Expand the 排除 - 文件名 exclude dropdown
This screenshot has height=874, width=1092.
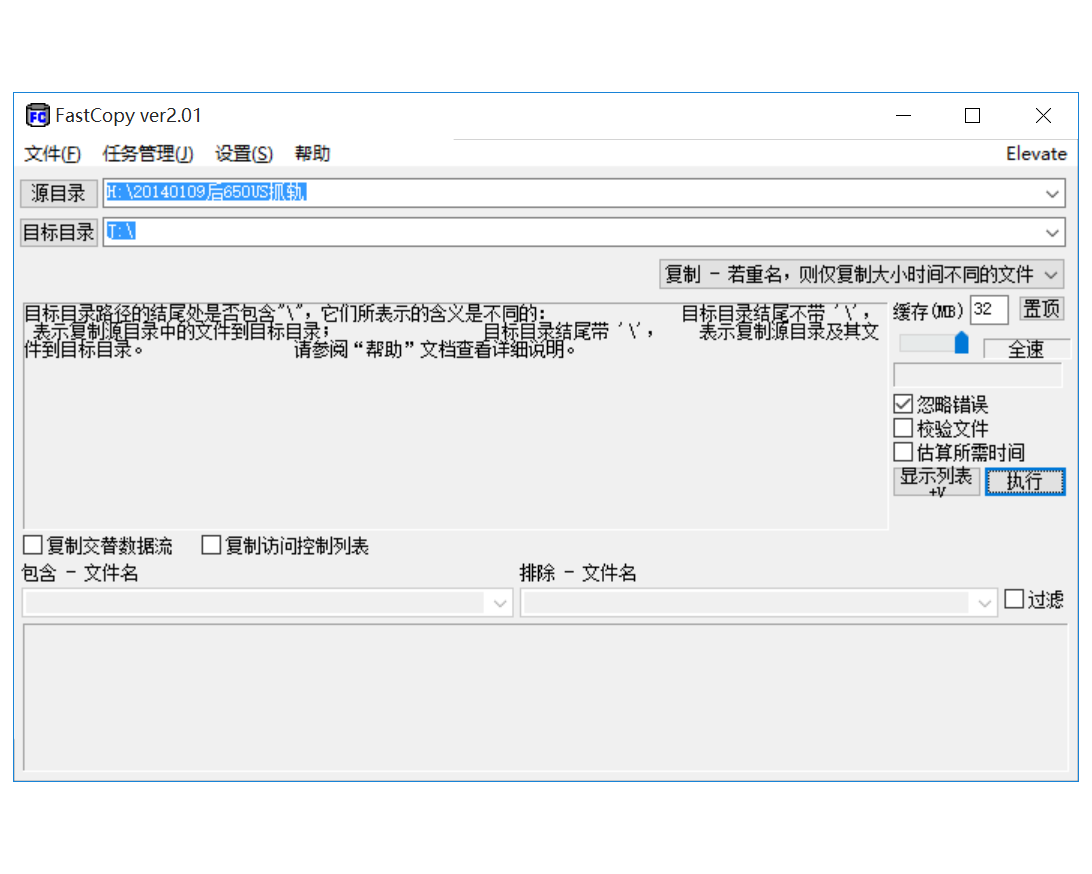[x=984, y=602]
